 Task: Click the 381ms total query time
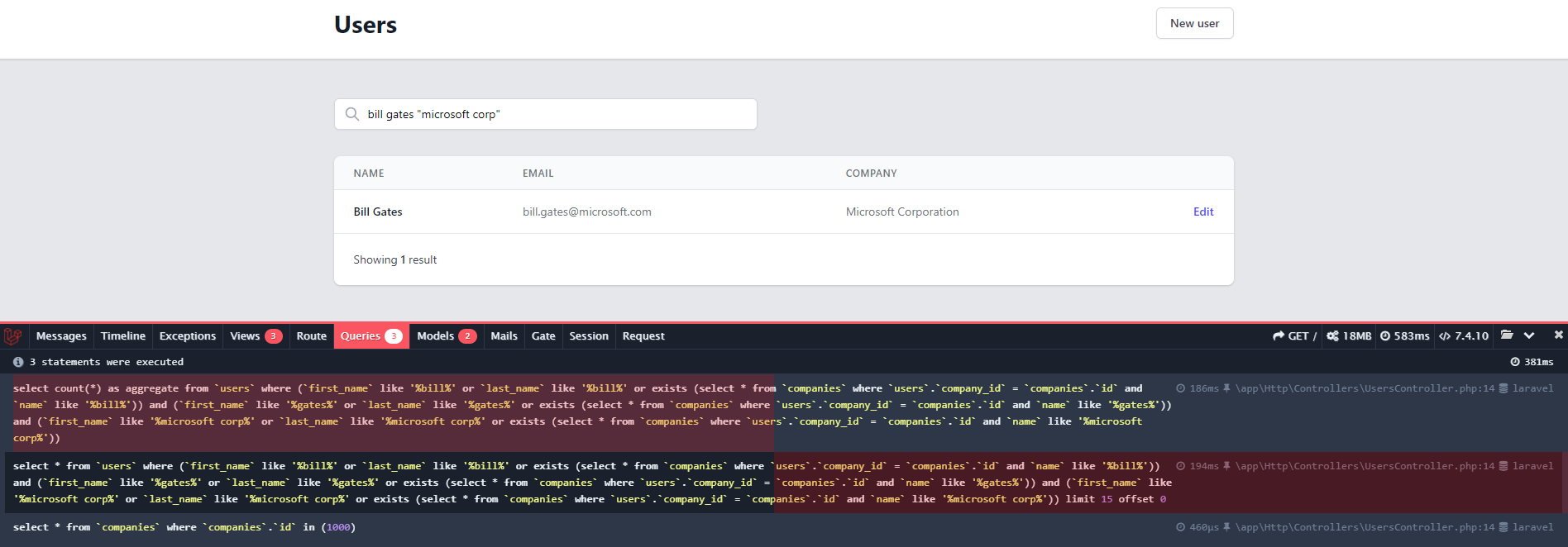point(1532,362)
